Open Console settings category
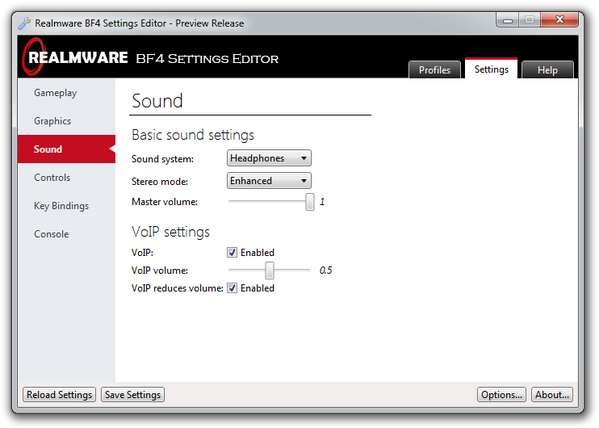 [66, 234]
